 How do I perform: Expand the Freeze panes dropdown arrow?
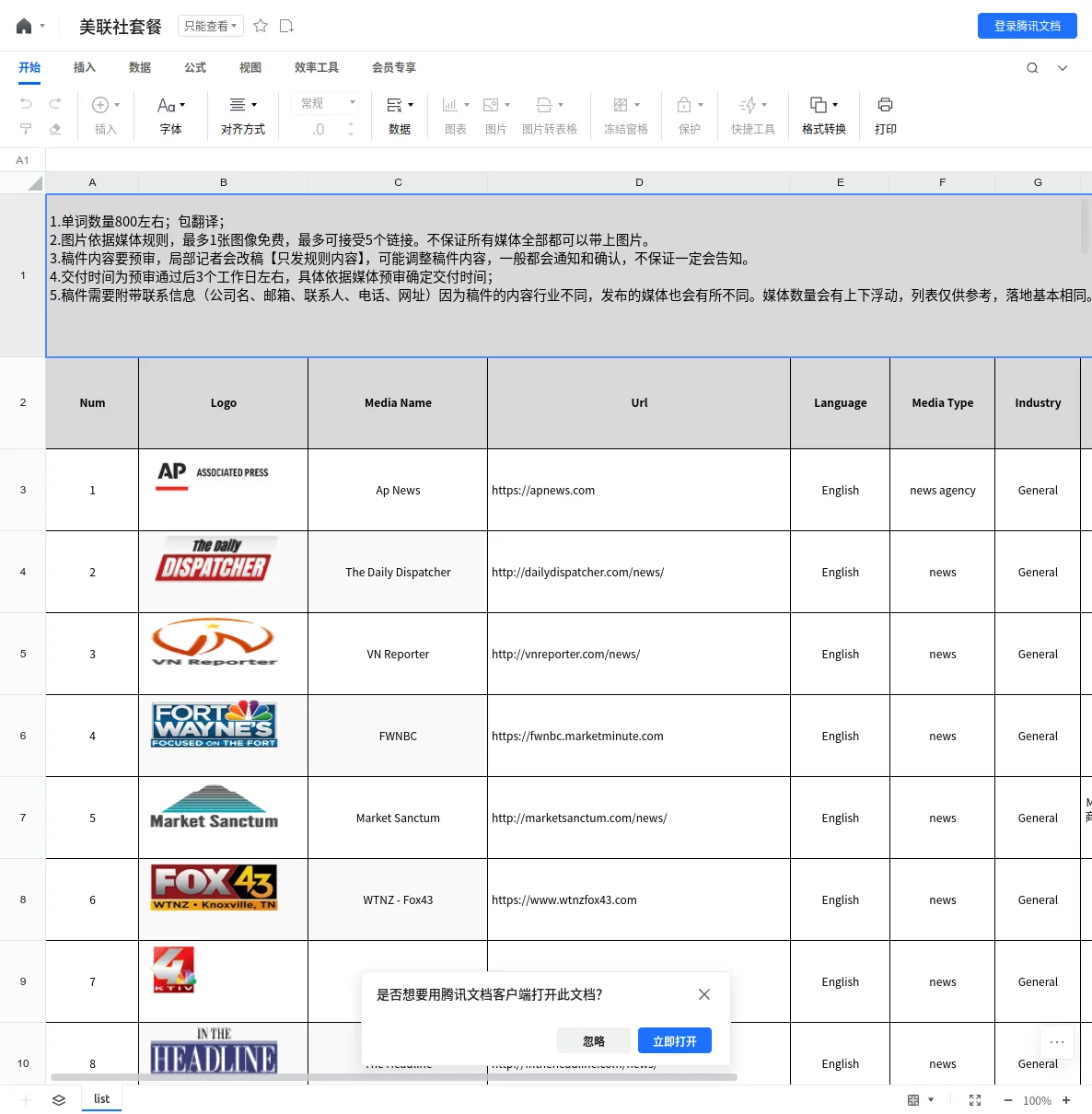pyautogui.click(x=637, y=105)
